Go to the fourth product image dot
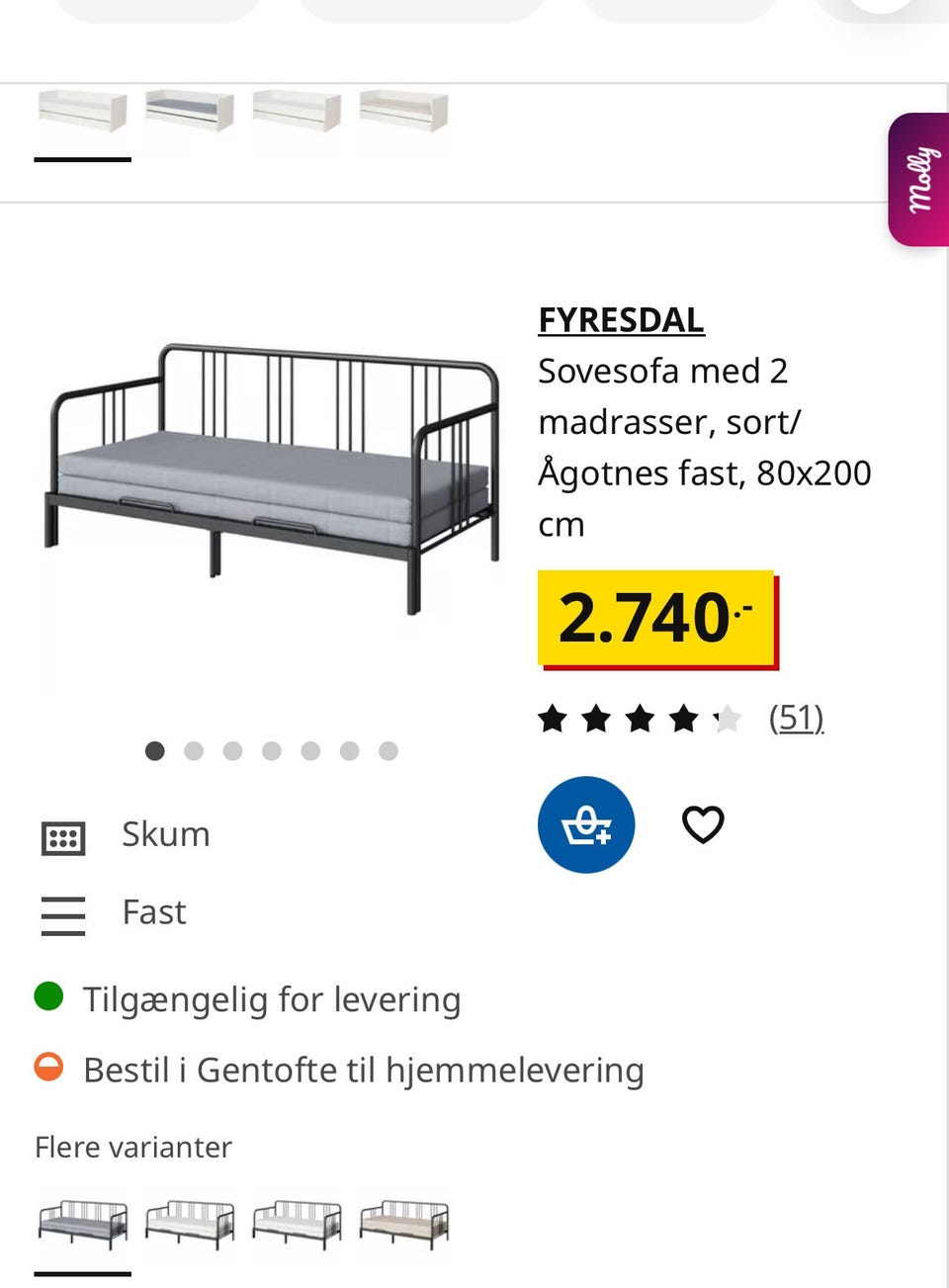 tap(272, 751)
